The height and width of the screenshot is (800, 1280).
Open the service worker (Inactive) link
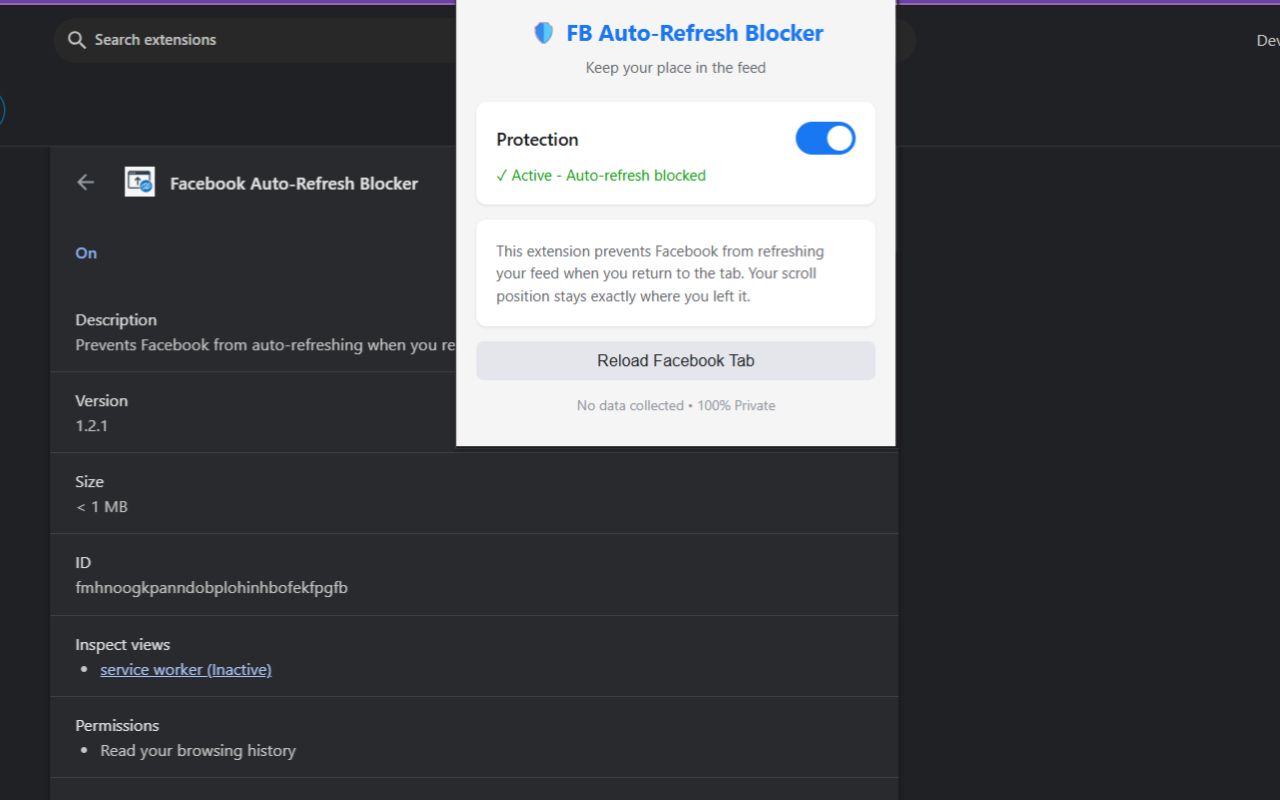click(x=186, y=670)
